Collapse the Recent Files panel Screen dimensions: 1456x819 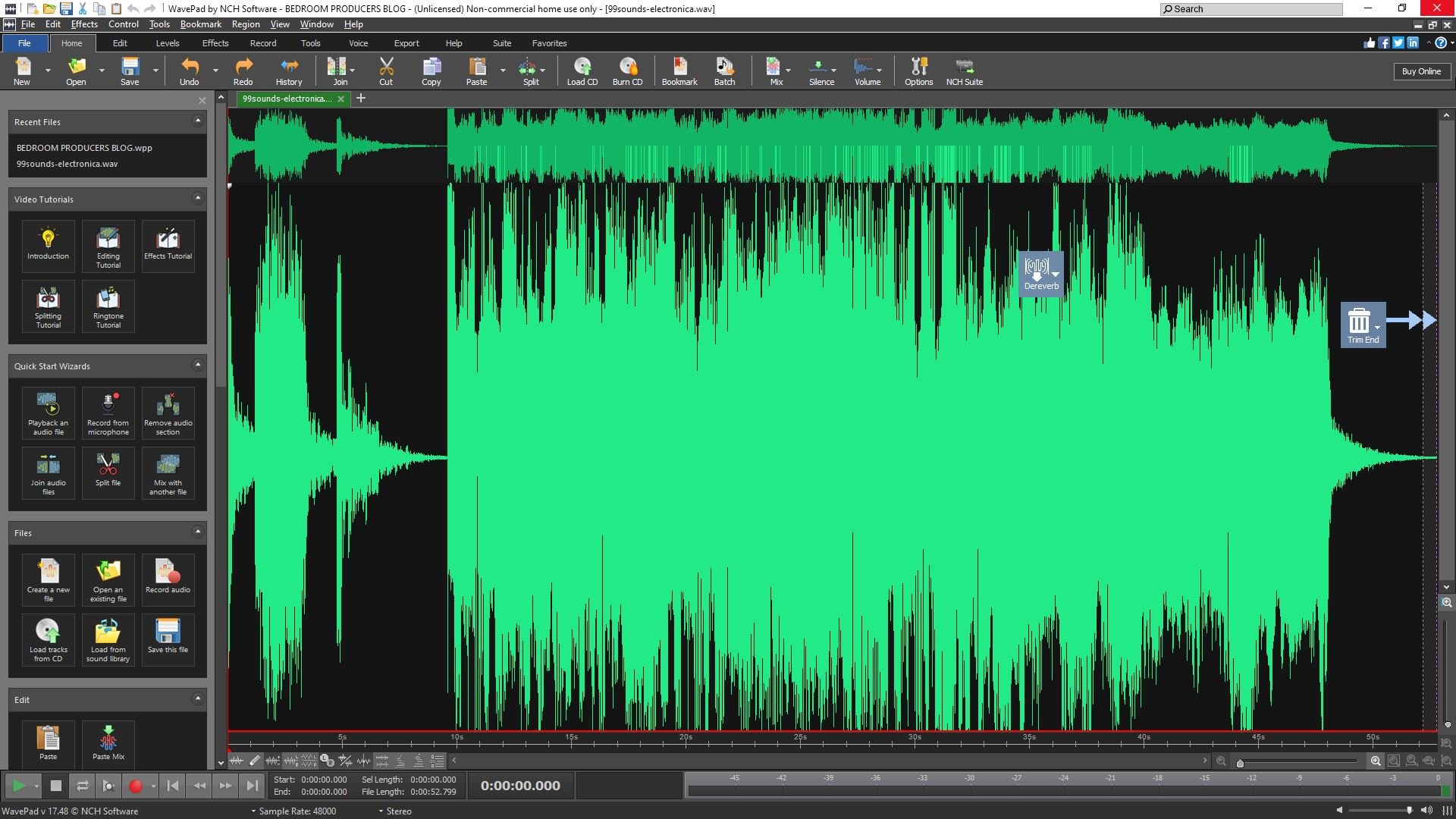coord(198,121)
